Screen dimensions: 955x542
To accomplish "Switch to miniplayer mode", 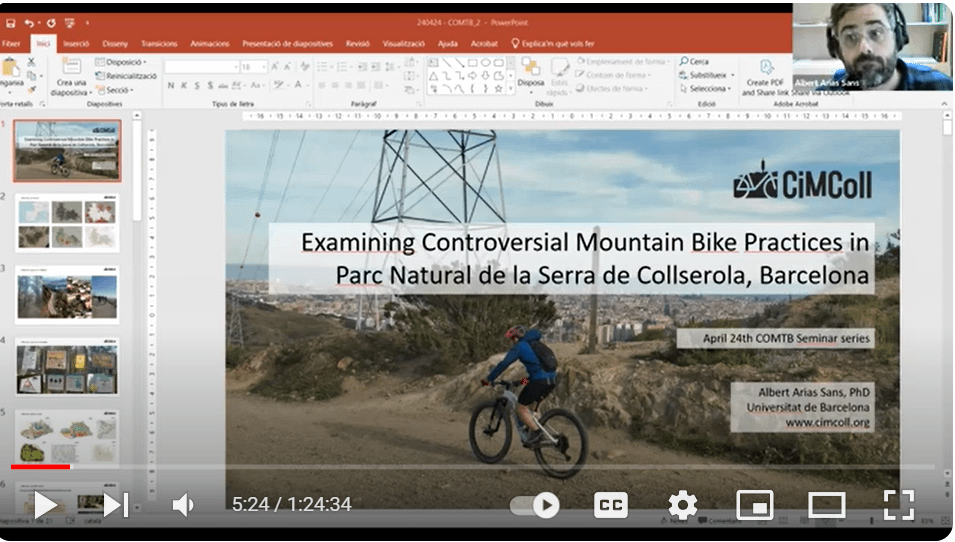I will click(x=755, y=505).
